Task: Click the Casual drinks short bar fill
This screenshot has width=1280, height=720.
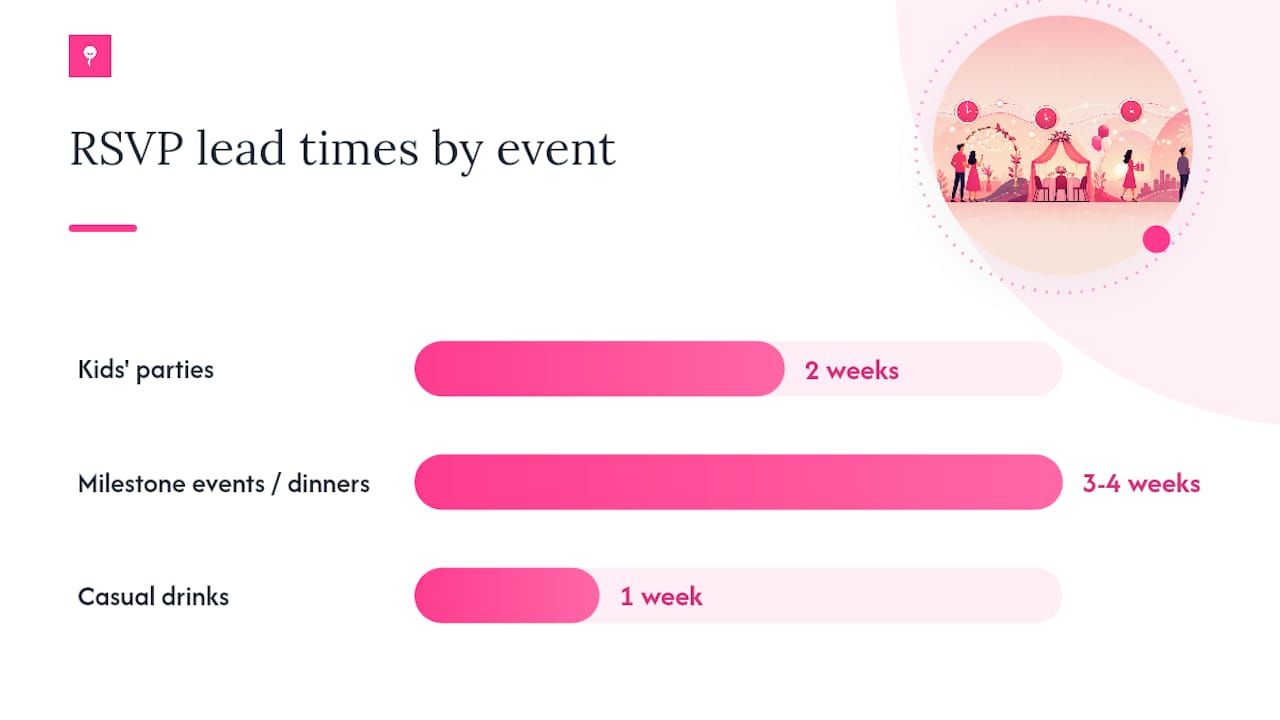Action: pos(507,596)
